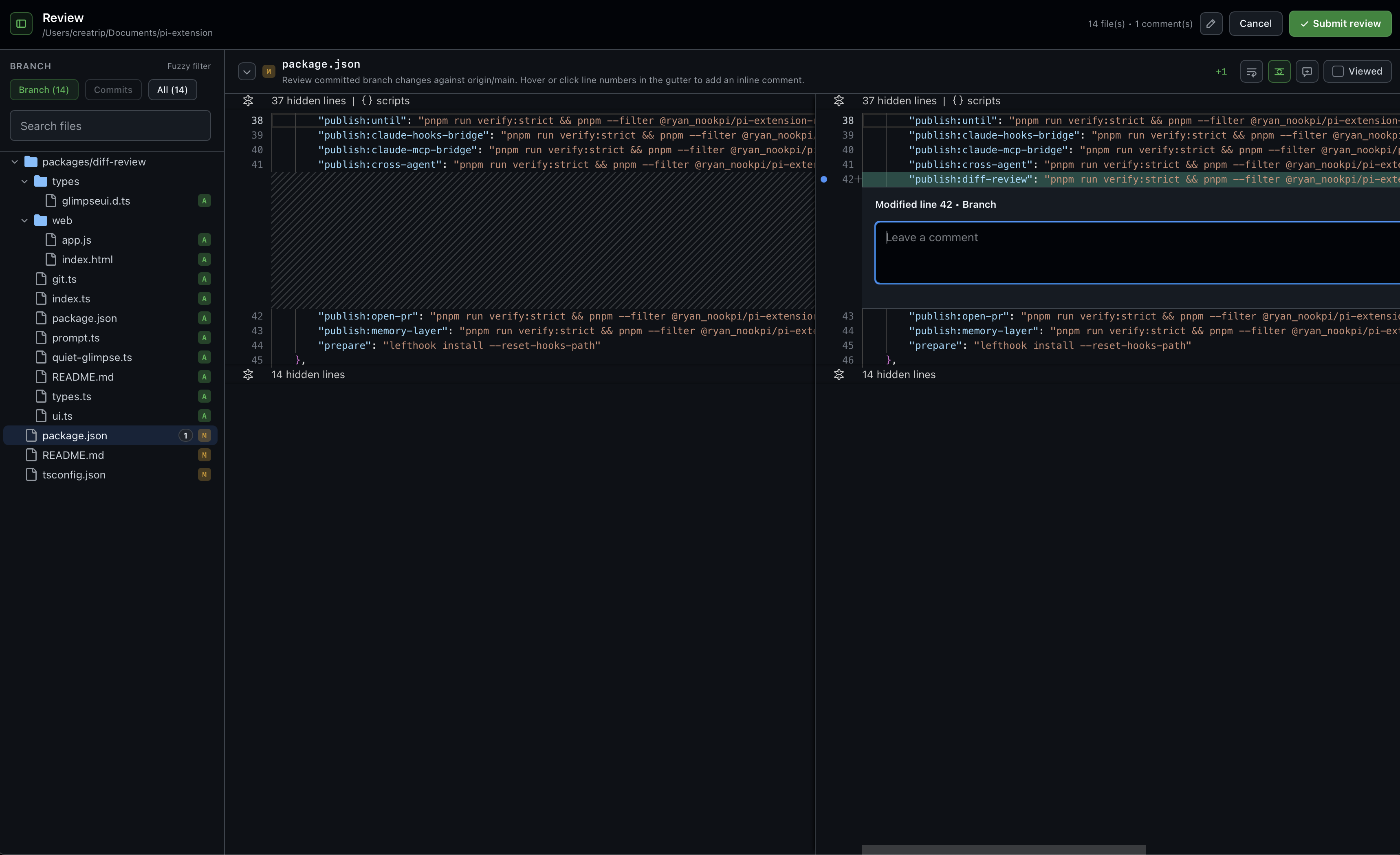Toggle the green collapse-unchanged-lines icon
This screenshot has width=1400, height=855.
[1279, 72]
